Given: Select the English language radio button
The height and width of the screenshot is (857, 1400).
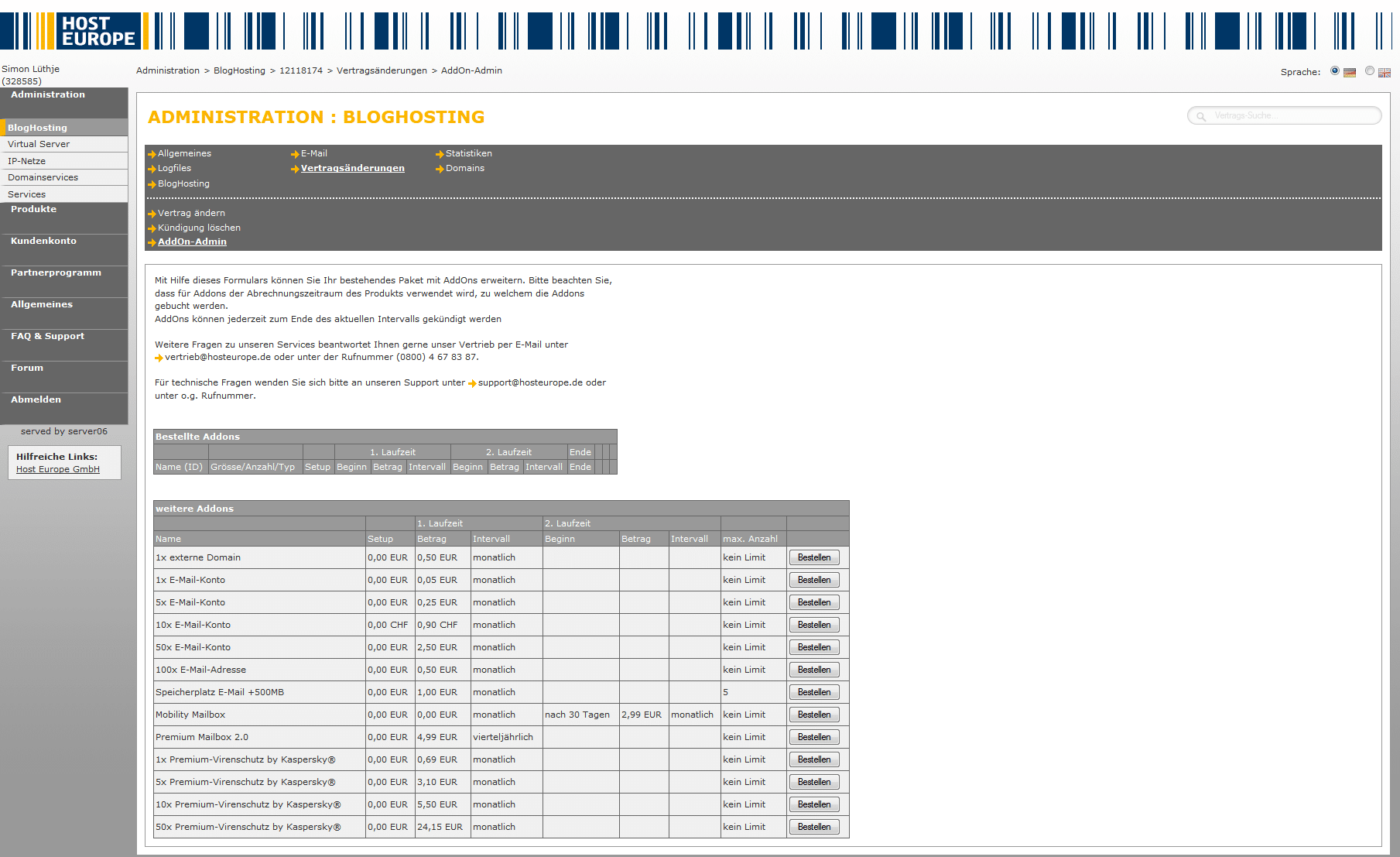Looking at the screenshot, I should 1370,71.
